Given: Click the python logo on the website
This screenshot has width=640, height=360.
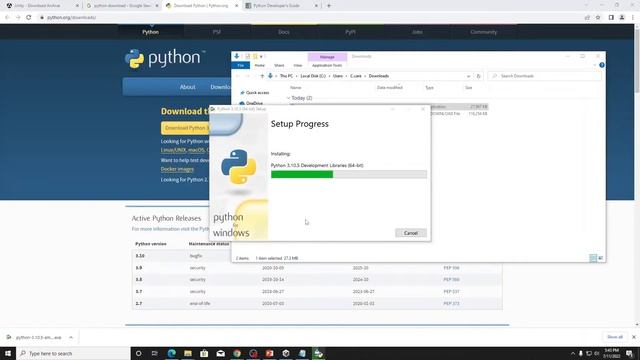Looking at the screenshot, I should coord(164,58).
